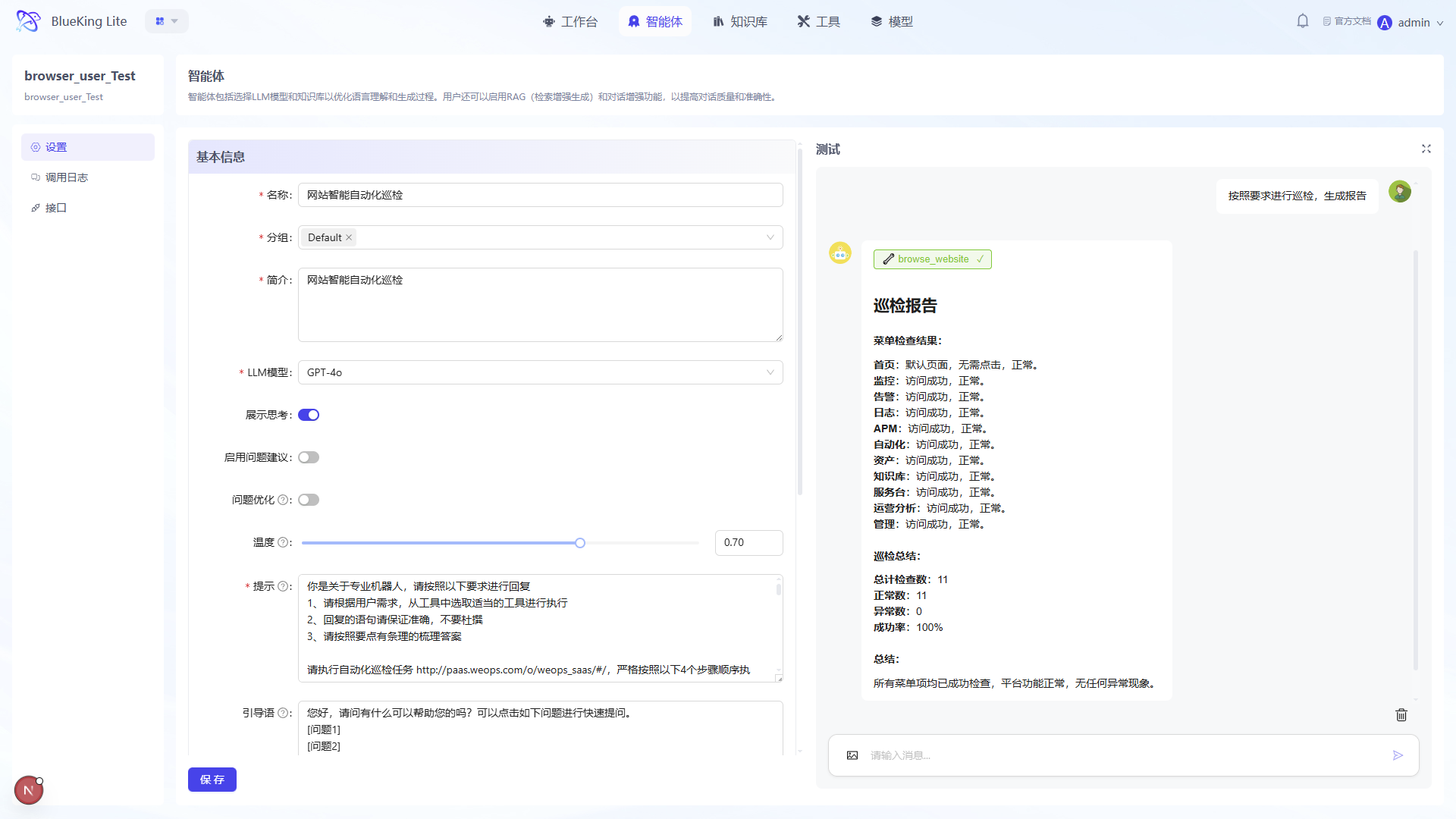The width and height of the screenshot is (1456, 819).
Task: Click the help icon beside 提示
Action: [x=283, y=586]
